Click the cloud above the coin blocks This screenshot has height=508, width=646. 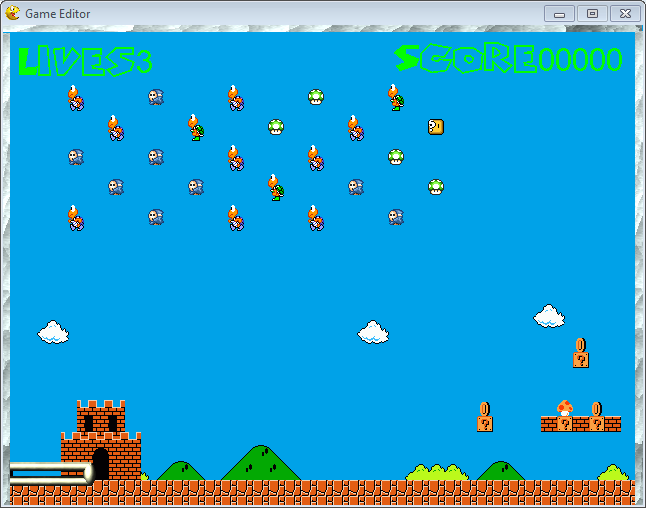[x=549, y=316]
